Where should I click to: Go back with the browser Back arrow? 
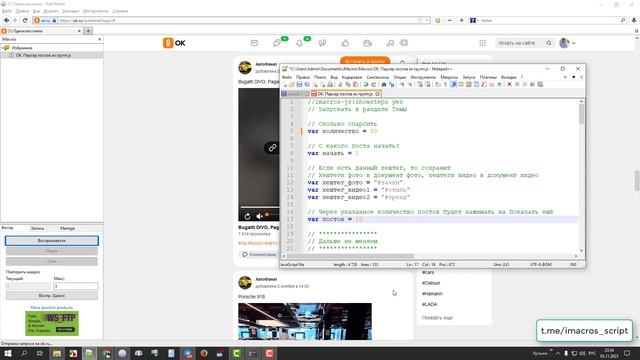[7, 20]
